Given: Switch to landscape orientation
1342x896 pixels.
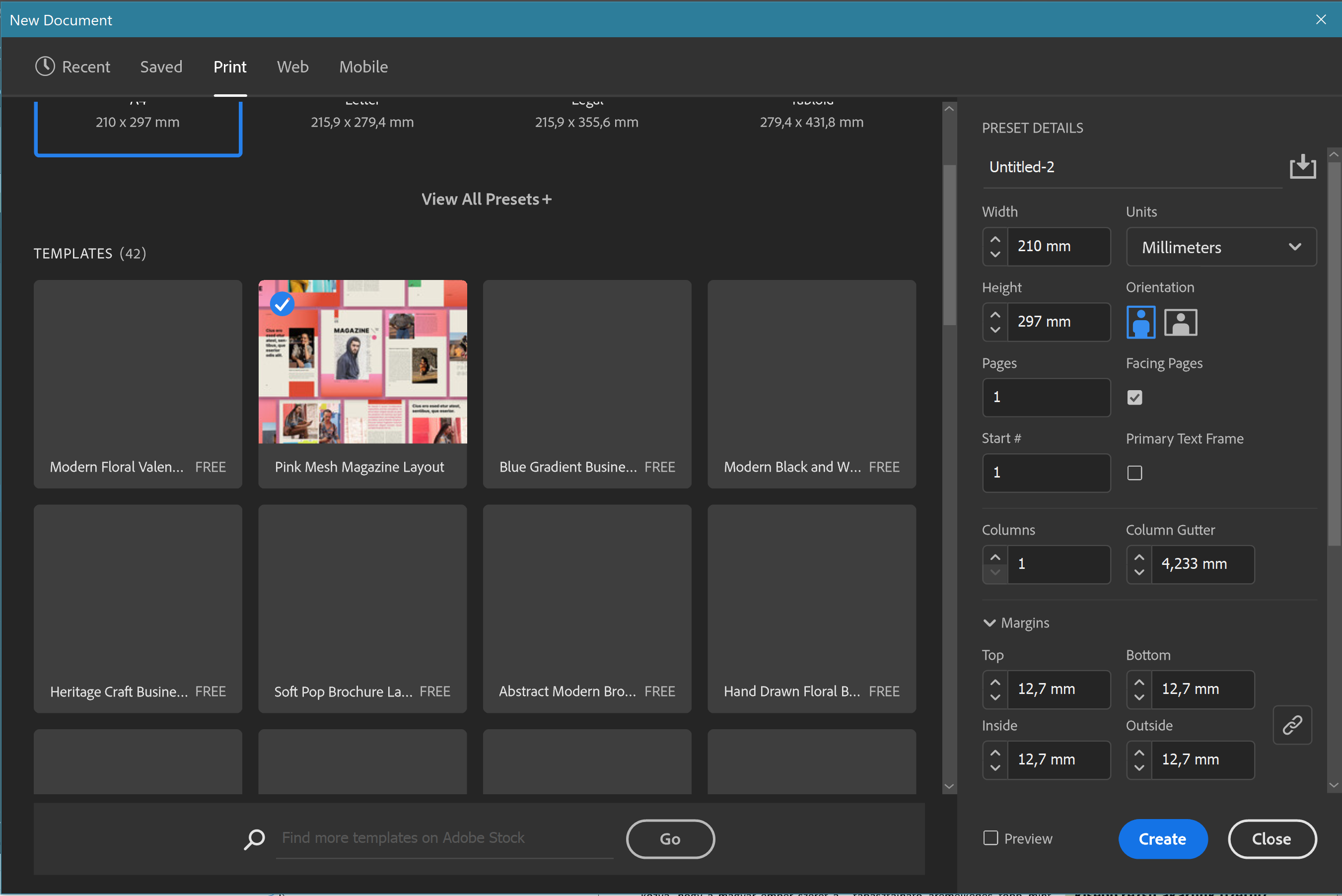Looking at the screenshot, I should click(x=1181, y=322).
